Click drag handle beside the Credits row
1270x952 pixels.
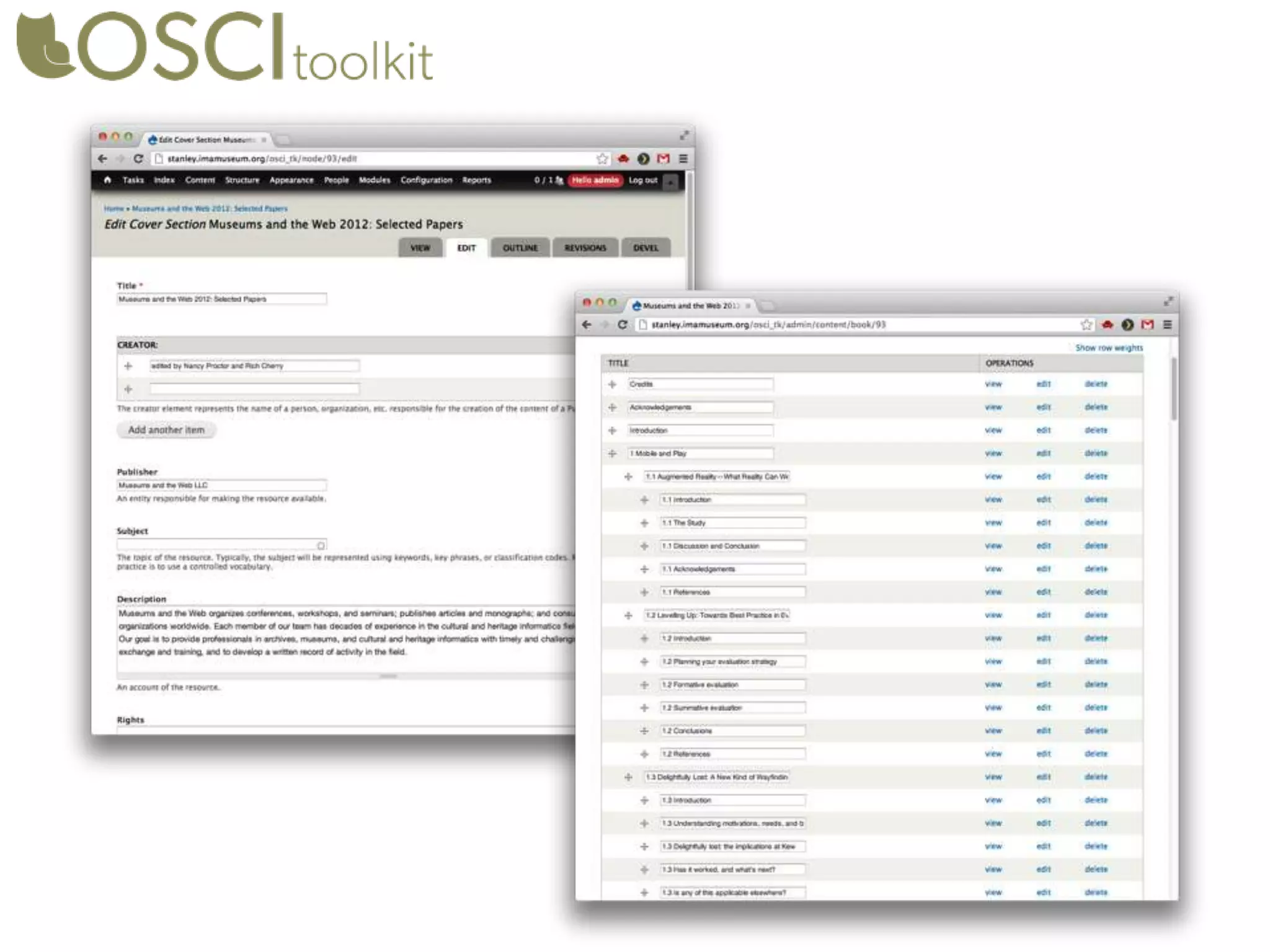[612, 384]
